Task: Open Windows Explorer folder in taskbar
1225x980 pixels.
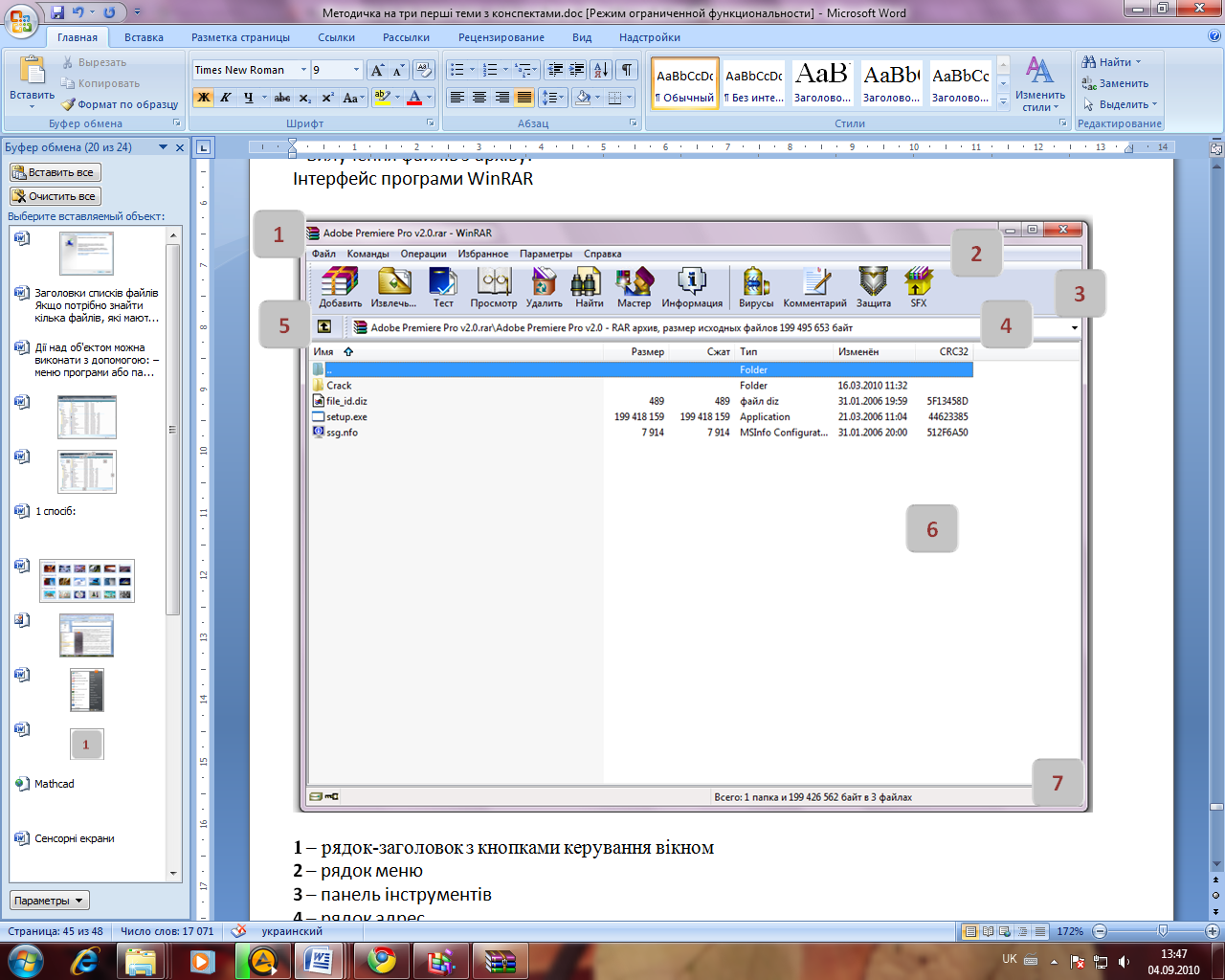Action: (x=141, y=960)
